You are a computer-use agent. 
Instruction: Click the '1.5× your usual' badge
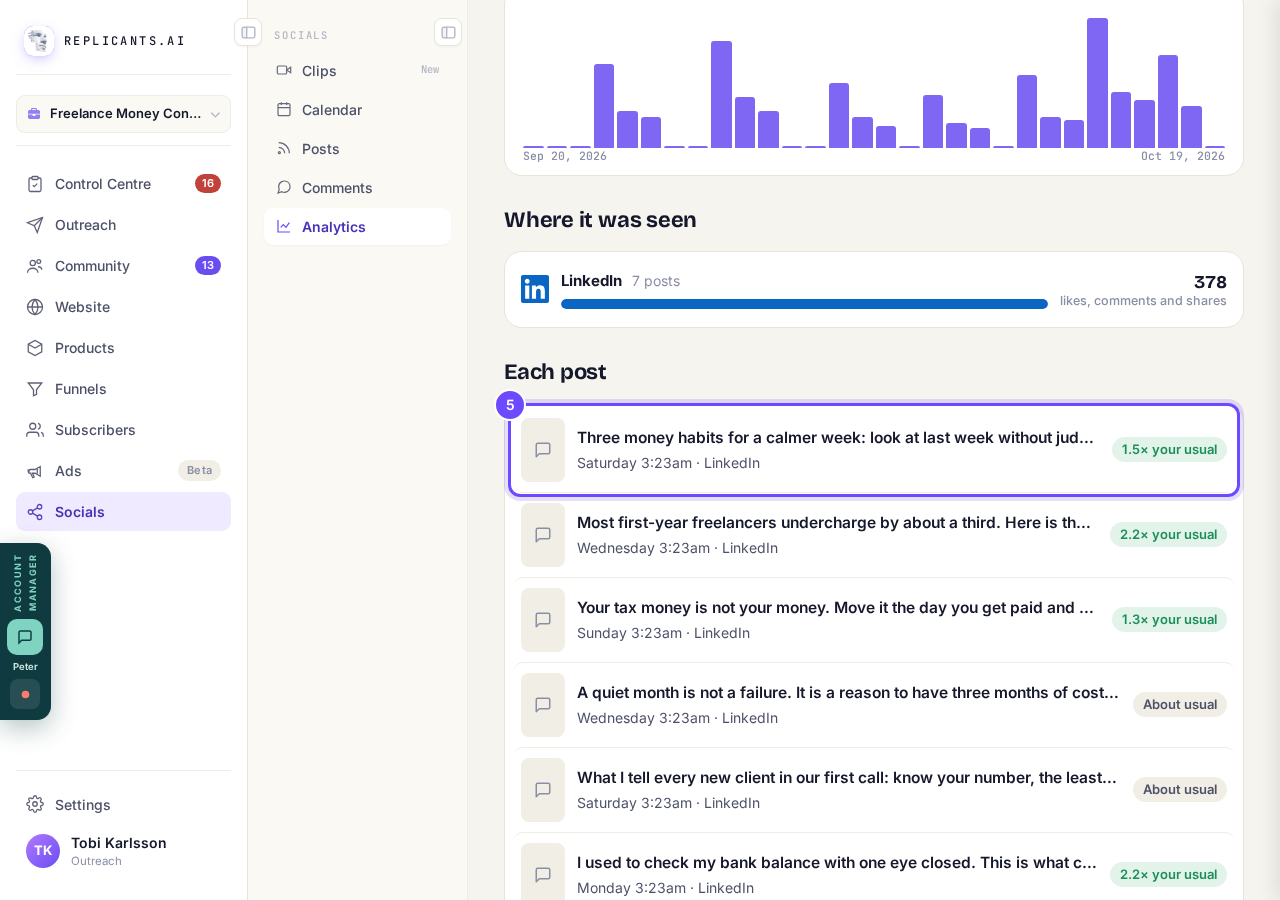coord(1169,450)
